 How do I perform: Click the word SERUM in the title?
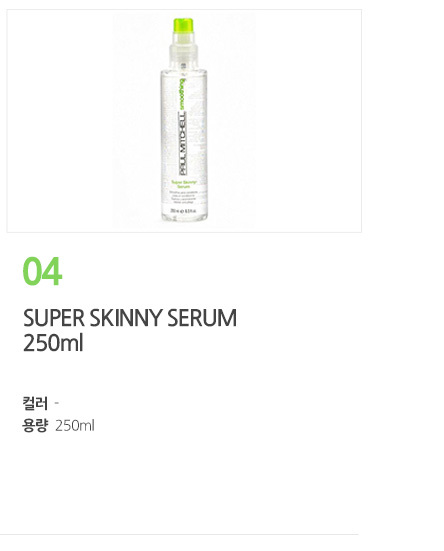[202, 318]
